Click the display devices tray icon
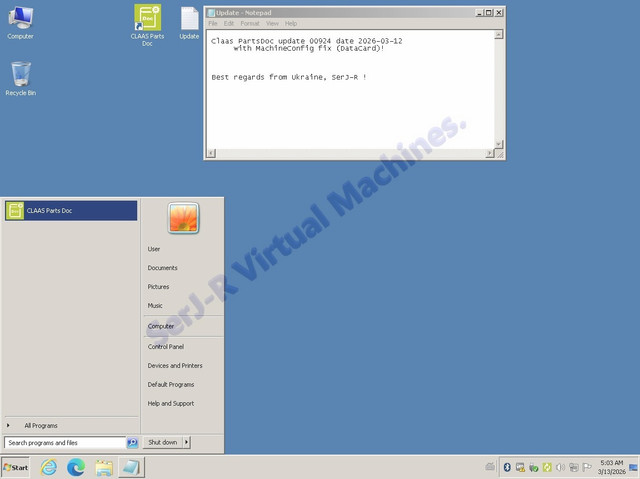The width and height of the screenshot is (640, 479). point(573,467)
